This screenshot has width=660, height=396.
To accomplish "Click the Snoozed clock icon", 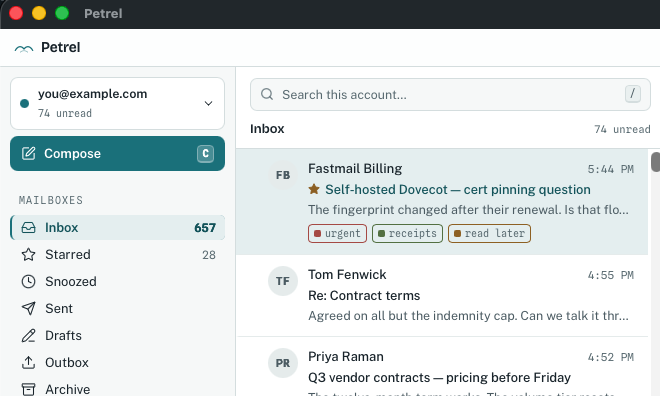I will pyautogui.click(x=29, y=282).
